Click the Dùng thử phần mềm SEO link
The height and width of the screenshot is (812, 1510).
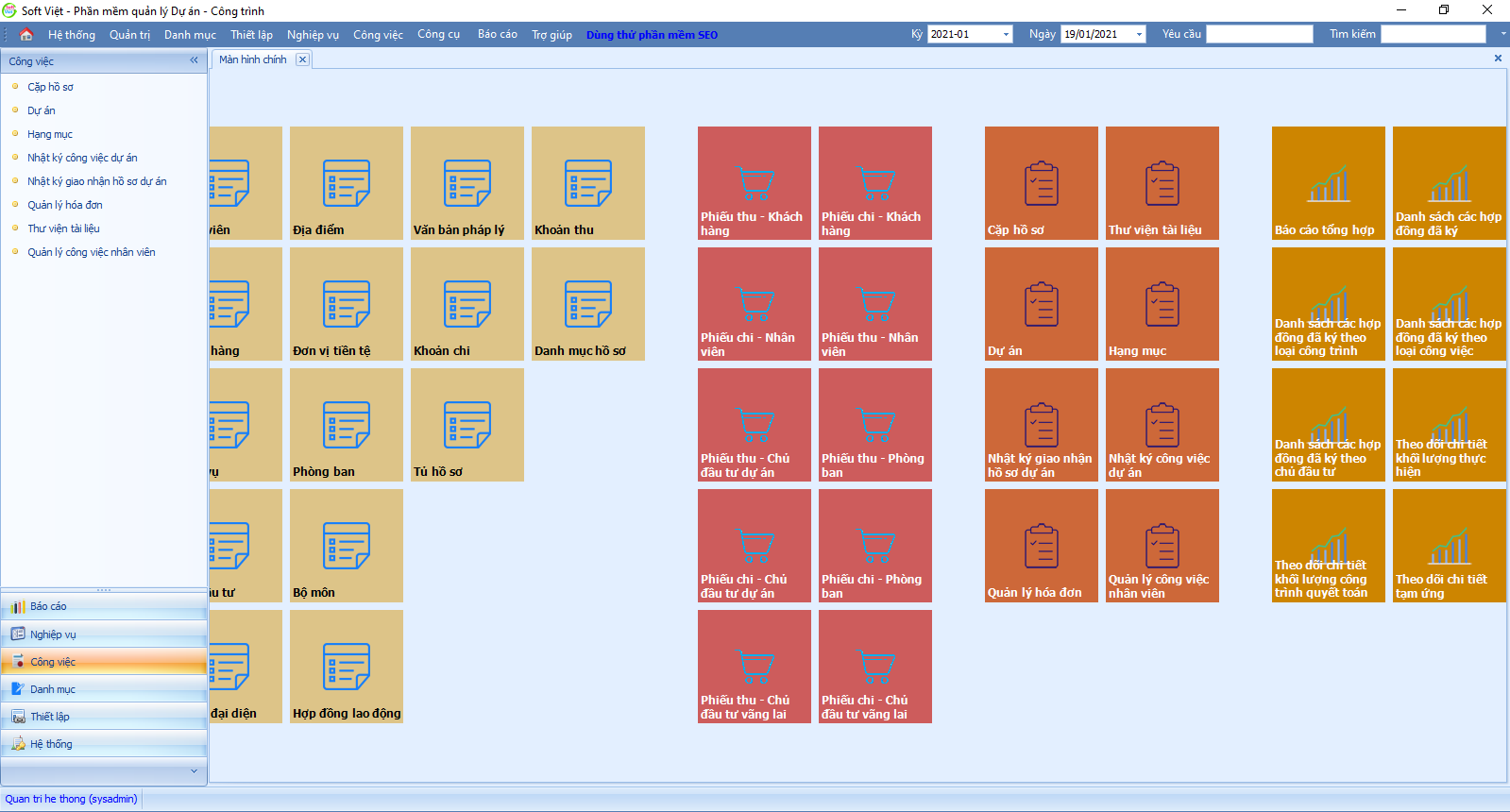[x=652, y=35]
